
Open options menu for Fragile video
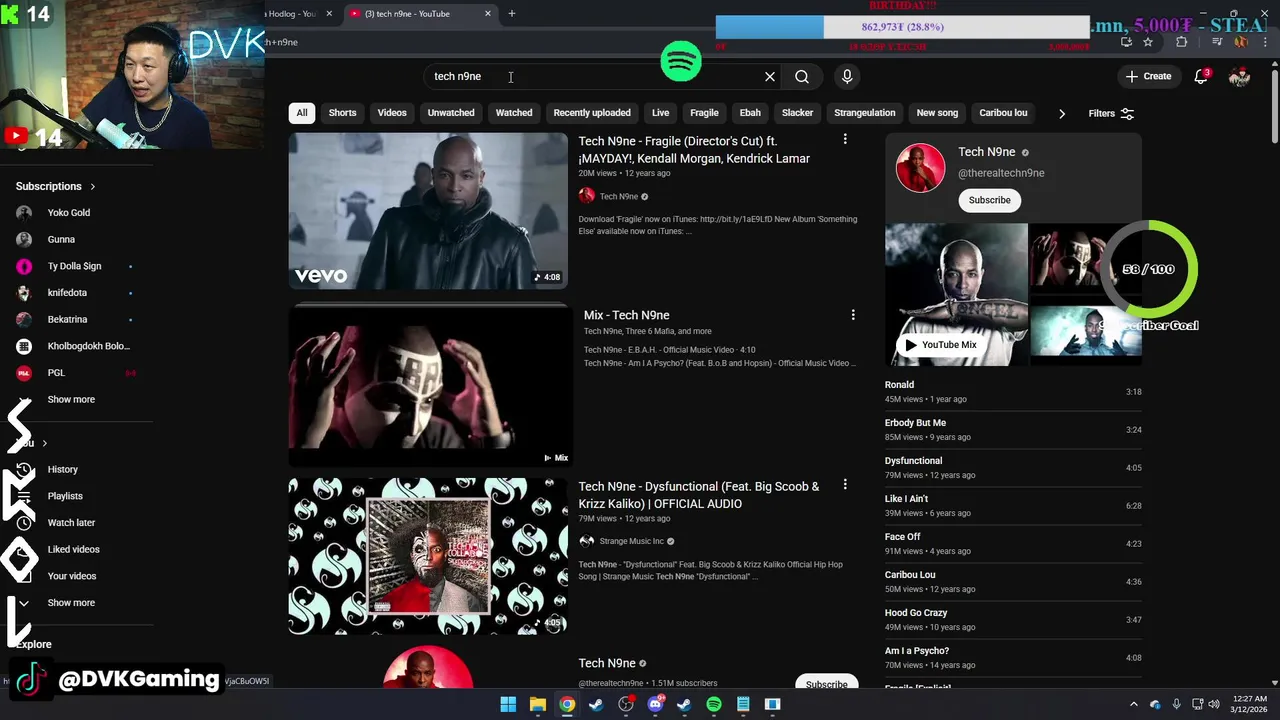[x=845, y=139]
